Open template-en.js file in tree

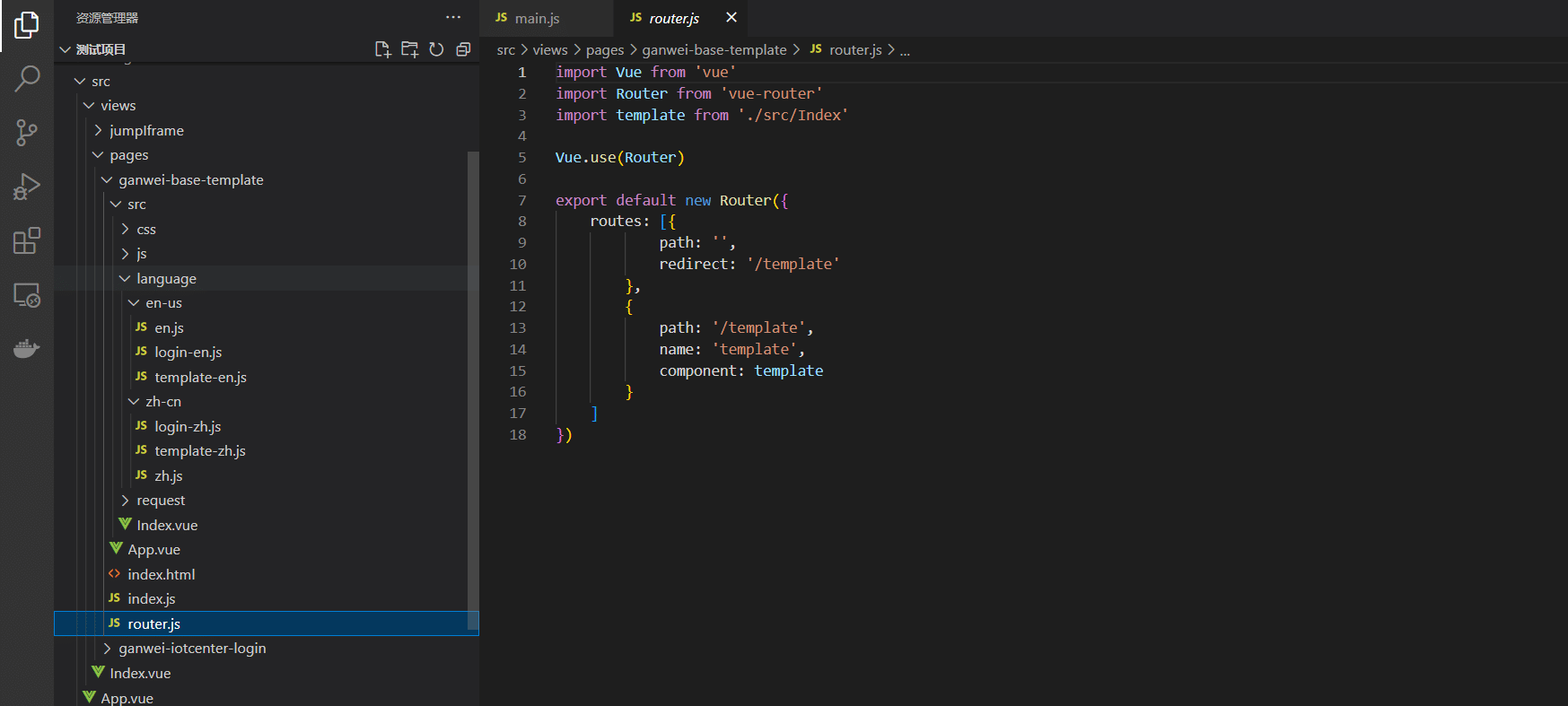[x=200, y=377]
